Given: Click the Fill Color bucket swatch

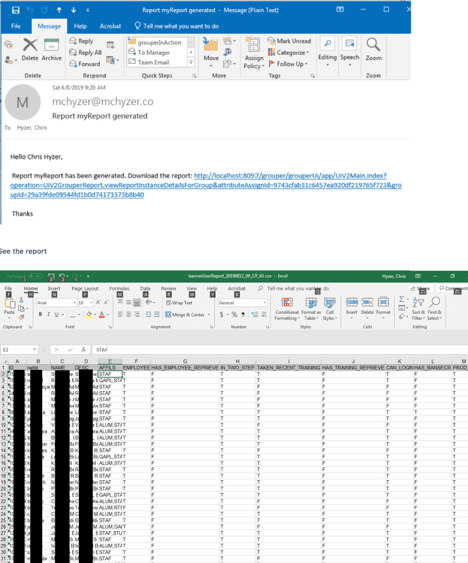Looking at the screenshot, I should (x=89, y=315).
